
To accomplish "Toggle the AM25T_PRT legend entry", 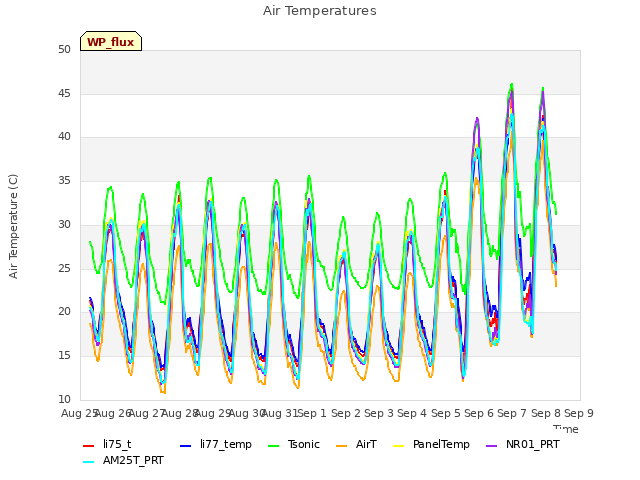I will click(x=123, y=461).
